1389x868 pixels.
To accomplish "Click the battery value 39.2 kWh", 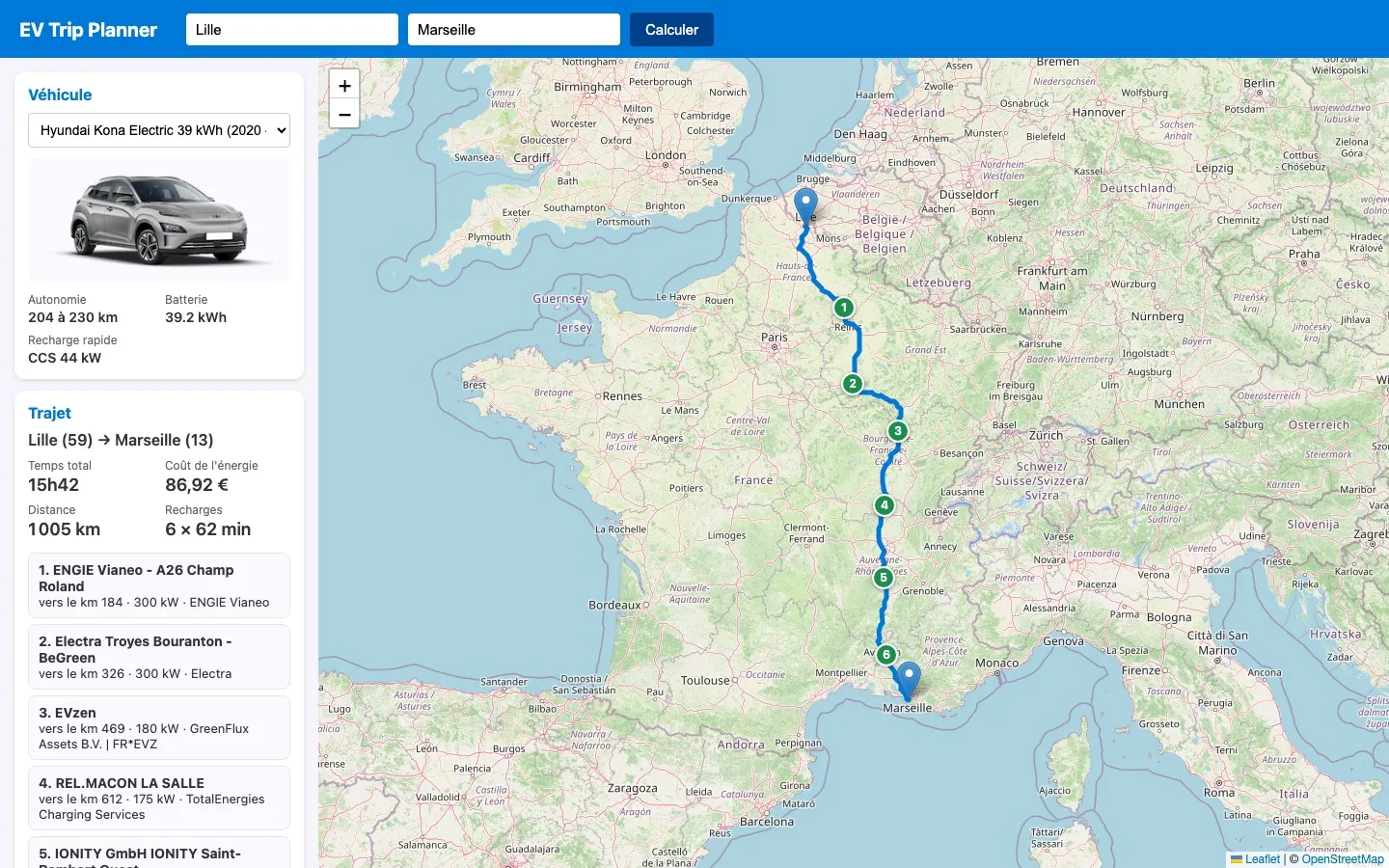I will pos(196,317).
